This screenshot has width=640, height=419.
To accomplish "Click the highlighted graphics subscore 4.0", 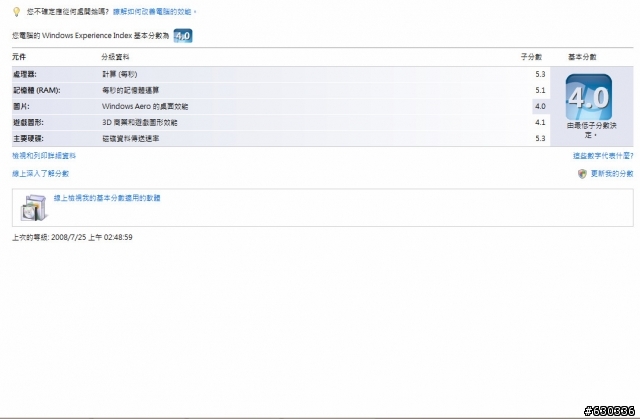I will tap(540, 106).
